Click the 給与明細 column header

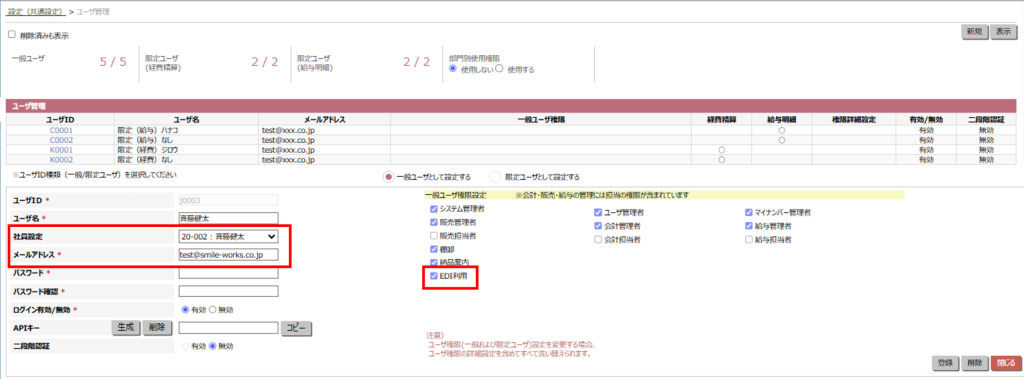tap(782, 120)
